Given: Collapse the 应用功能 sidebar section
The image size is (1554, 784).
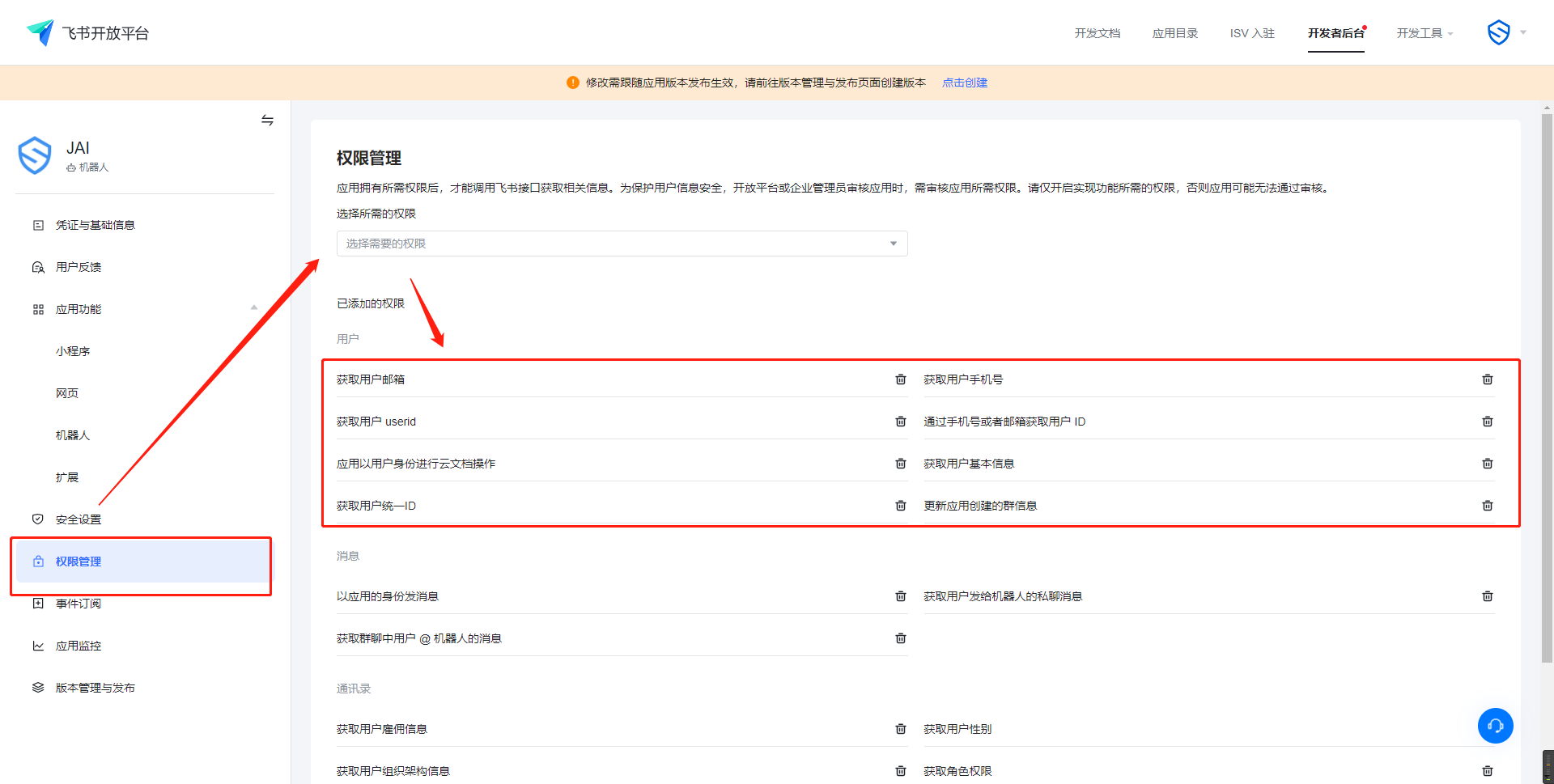Looking at the screenshot, I should click(x=253, y=308).
